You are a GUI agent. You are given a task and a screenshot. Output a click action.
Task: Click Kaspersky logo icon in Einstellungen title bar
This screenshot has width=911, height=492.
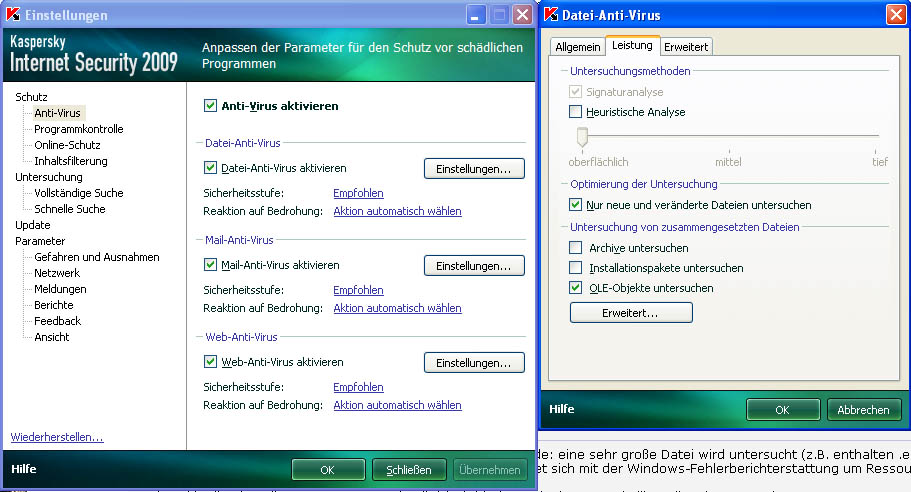[x=13, y=15]
